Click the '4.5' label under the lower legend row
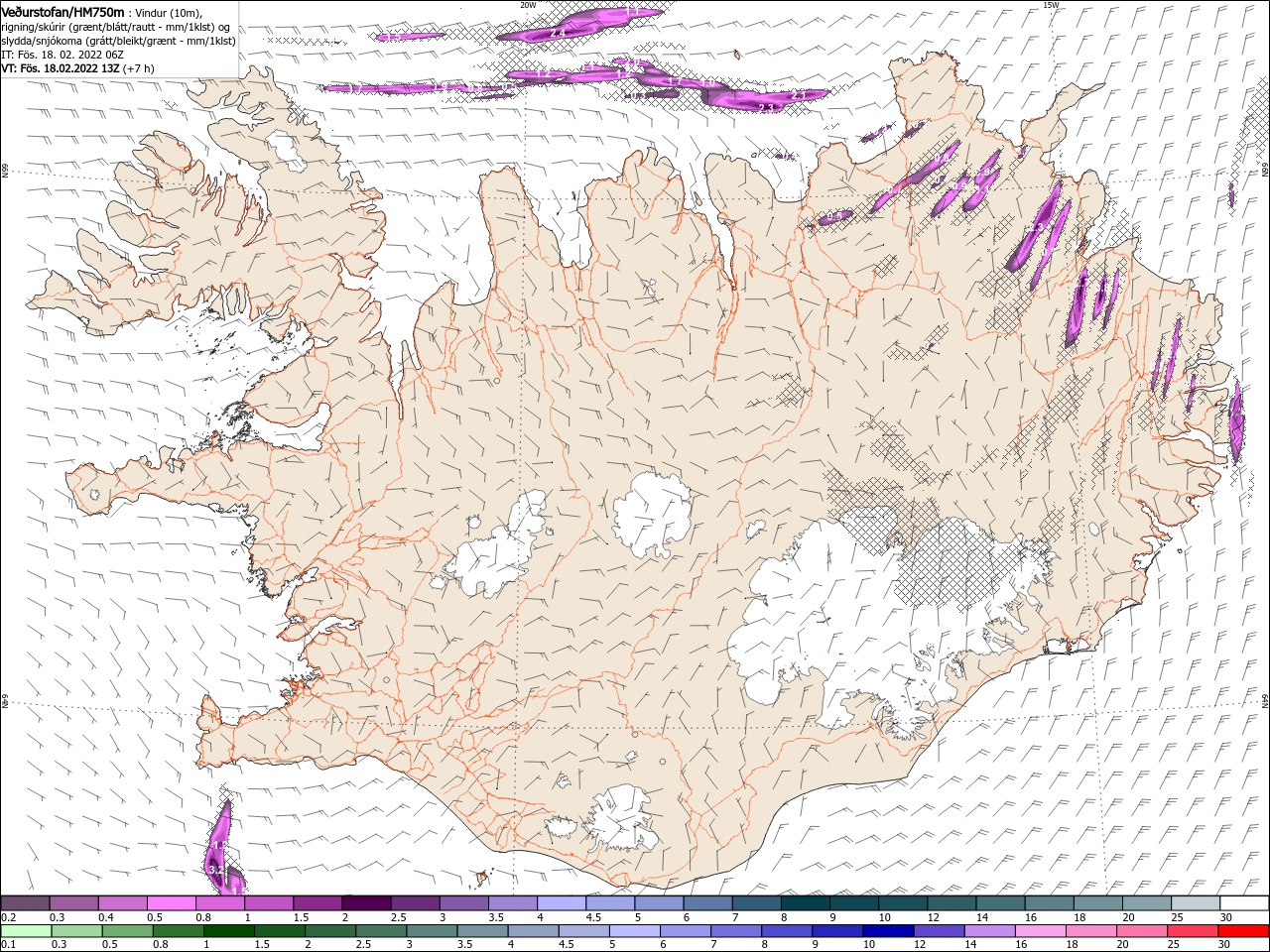 565,945
